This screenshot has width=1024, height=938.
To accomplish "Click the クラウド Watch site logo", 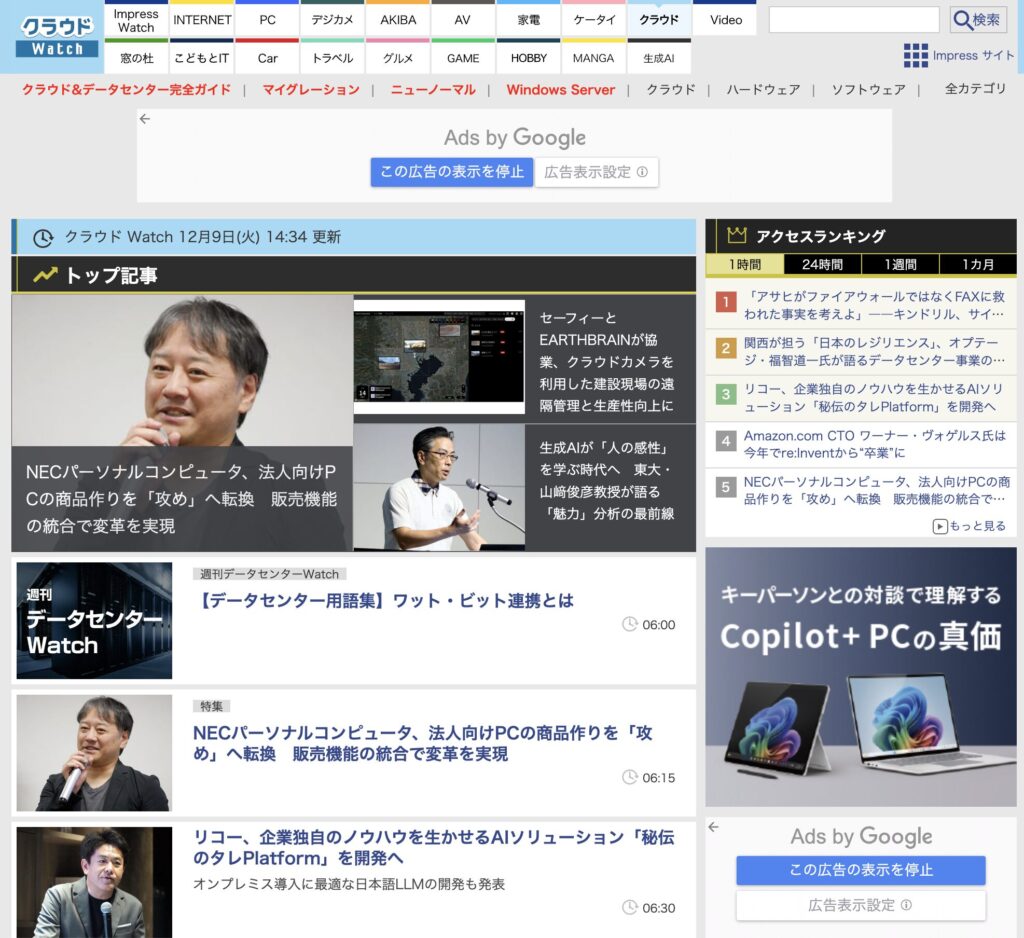I will (x=57, y=37).
